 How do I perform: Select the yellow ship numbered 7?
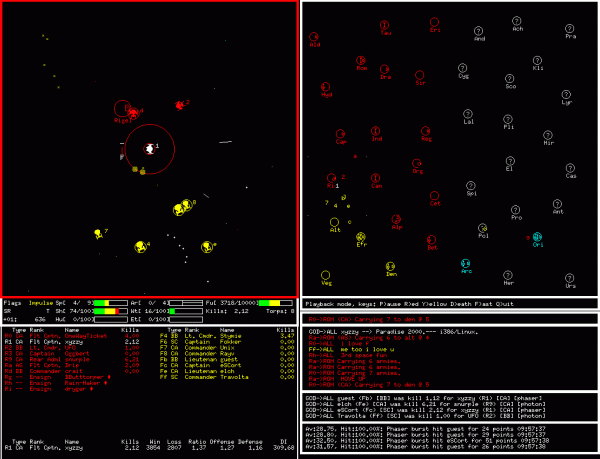click(98, 233)
